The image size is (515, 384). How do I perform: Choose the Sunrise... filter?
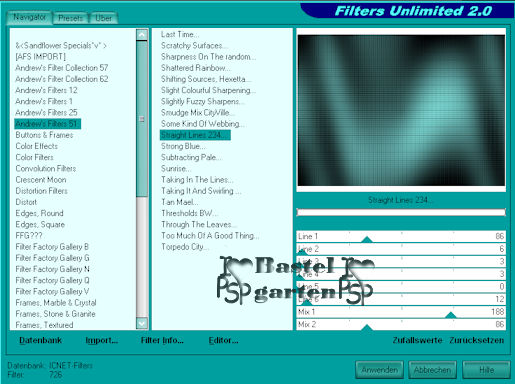(x=176, y=168)
